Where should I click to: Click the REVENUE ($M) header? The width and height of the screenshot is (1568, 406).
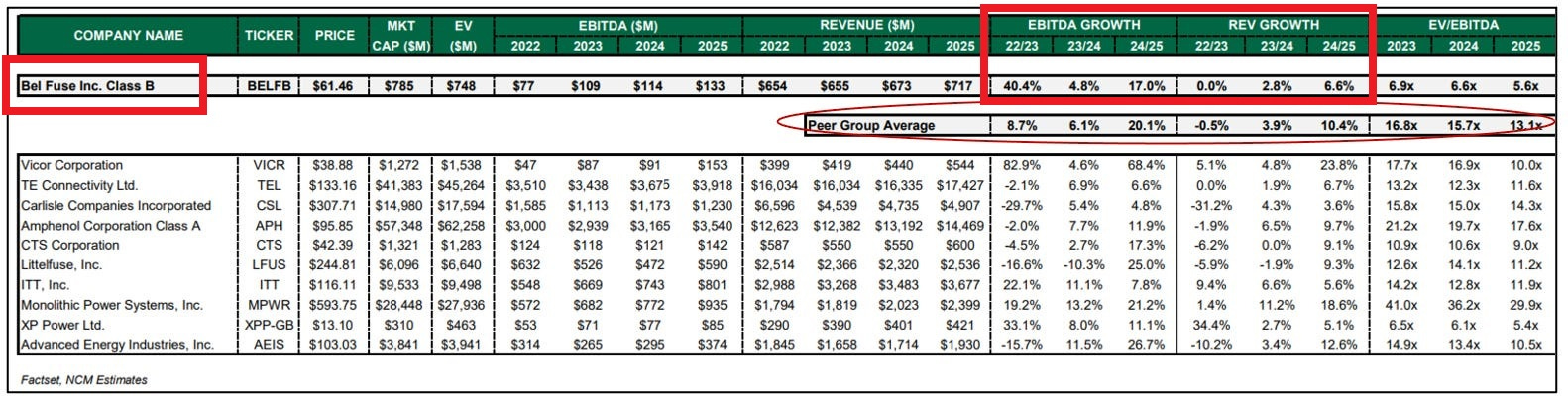tap(867, 25)
